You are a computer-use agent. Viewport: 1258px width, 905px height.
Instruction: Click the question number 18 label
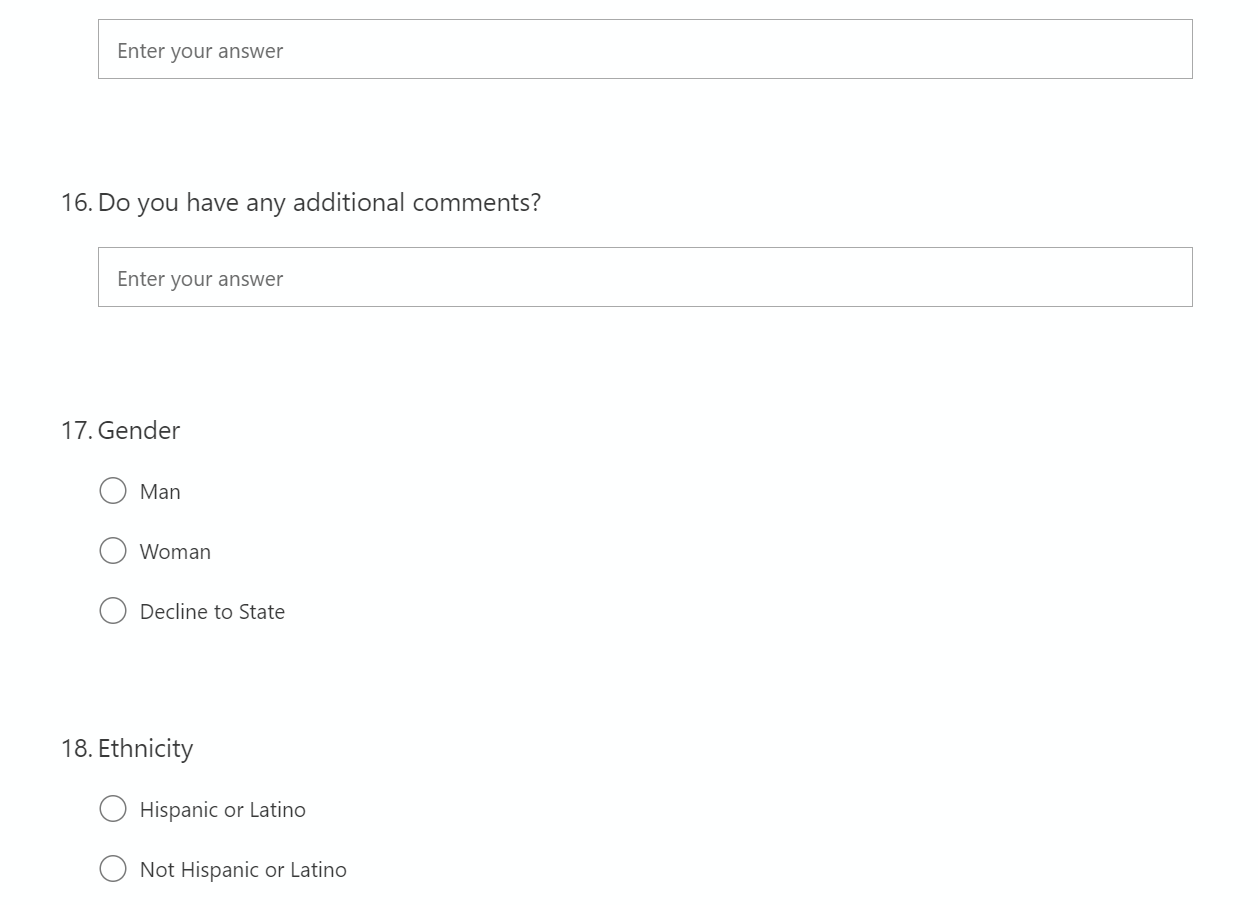tap(76, 749)
